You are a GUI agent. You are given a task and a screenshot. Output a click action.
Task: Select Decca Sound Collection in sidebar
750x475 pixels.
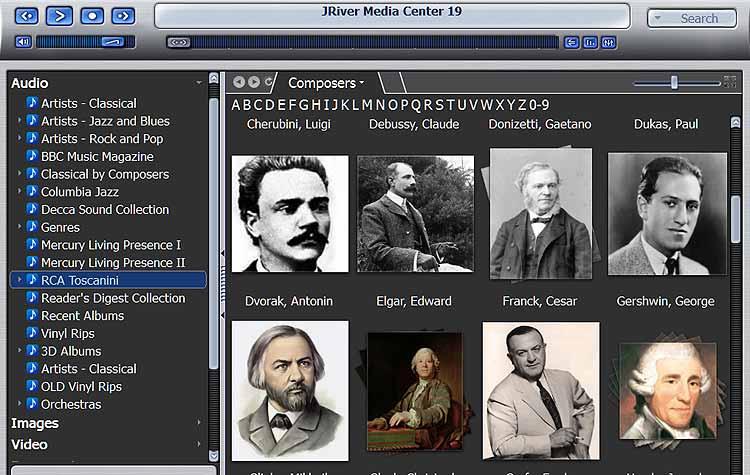(105, 210)
